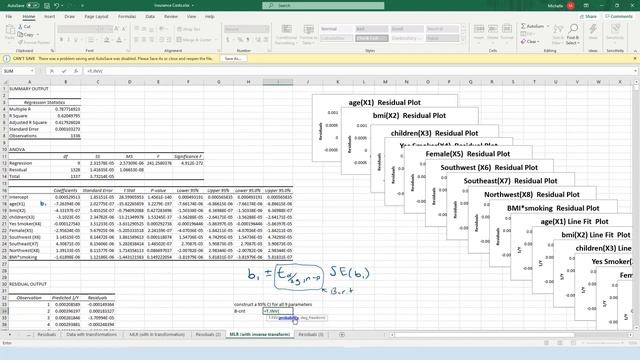640x360 pixels.
Task: Click the Undo icon
Action: click(x=57, y=6)
